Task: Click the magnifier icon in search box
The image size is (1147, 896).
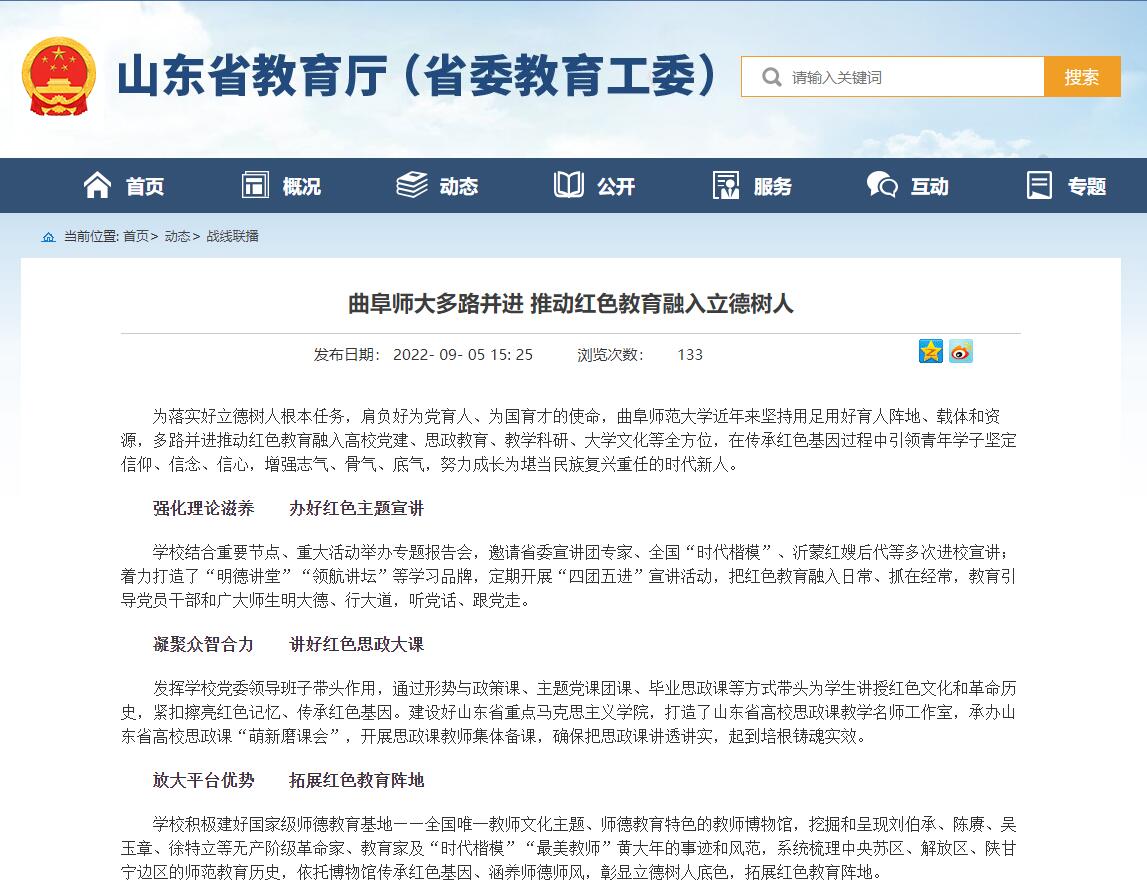Action: (x=771, y=77)
